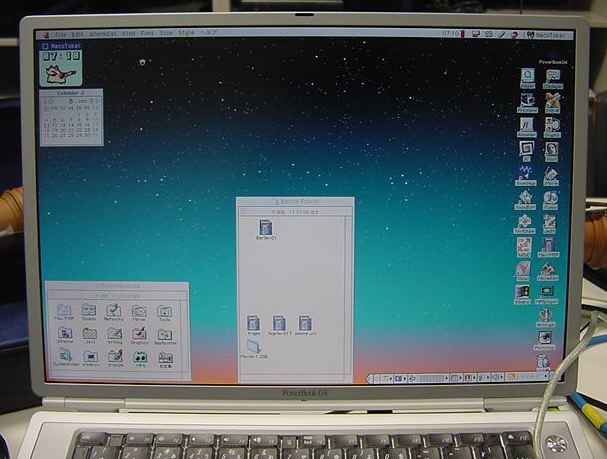The height and width of the screenshot is (459, 607).
Task: Click the center Finder window title bar
Action: (295, 202)
